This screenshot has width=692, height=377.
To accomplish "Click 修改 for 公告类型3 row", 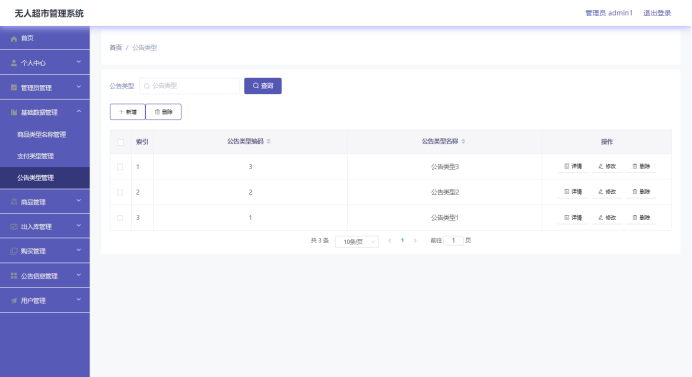I will tap(607, 166).
